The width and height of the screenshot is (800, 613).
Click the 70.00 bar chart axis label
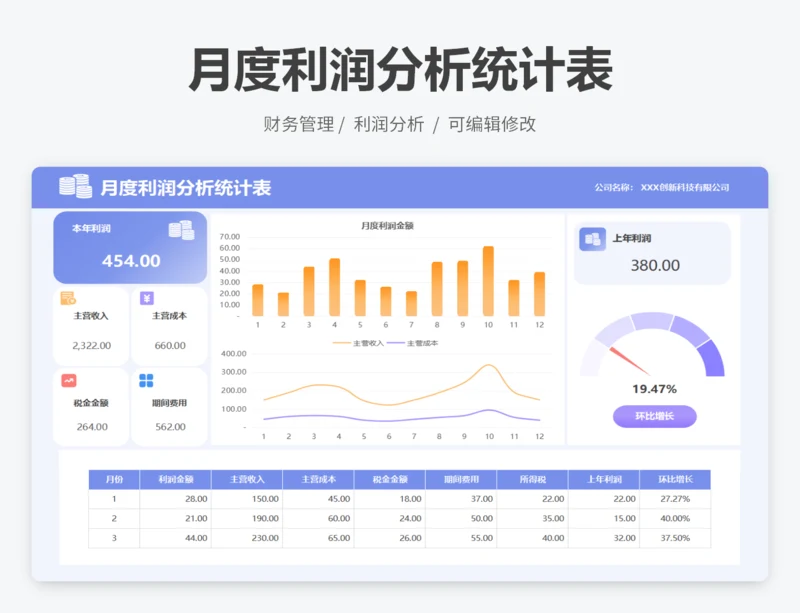(230, 236)
